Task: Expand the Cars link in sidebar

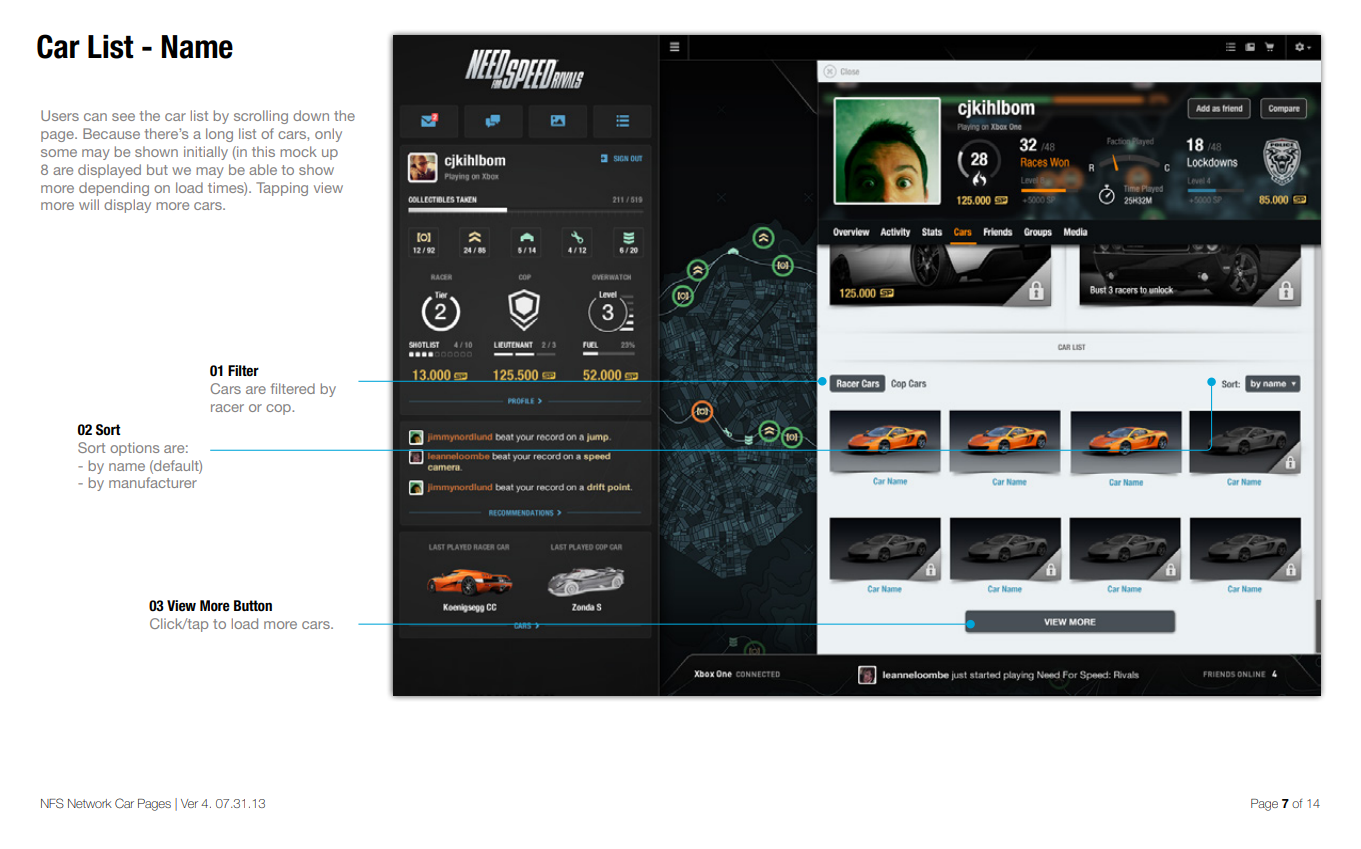Action: click(x=526, y=626)
